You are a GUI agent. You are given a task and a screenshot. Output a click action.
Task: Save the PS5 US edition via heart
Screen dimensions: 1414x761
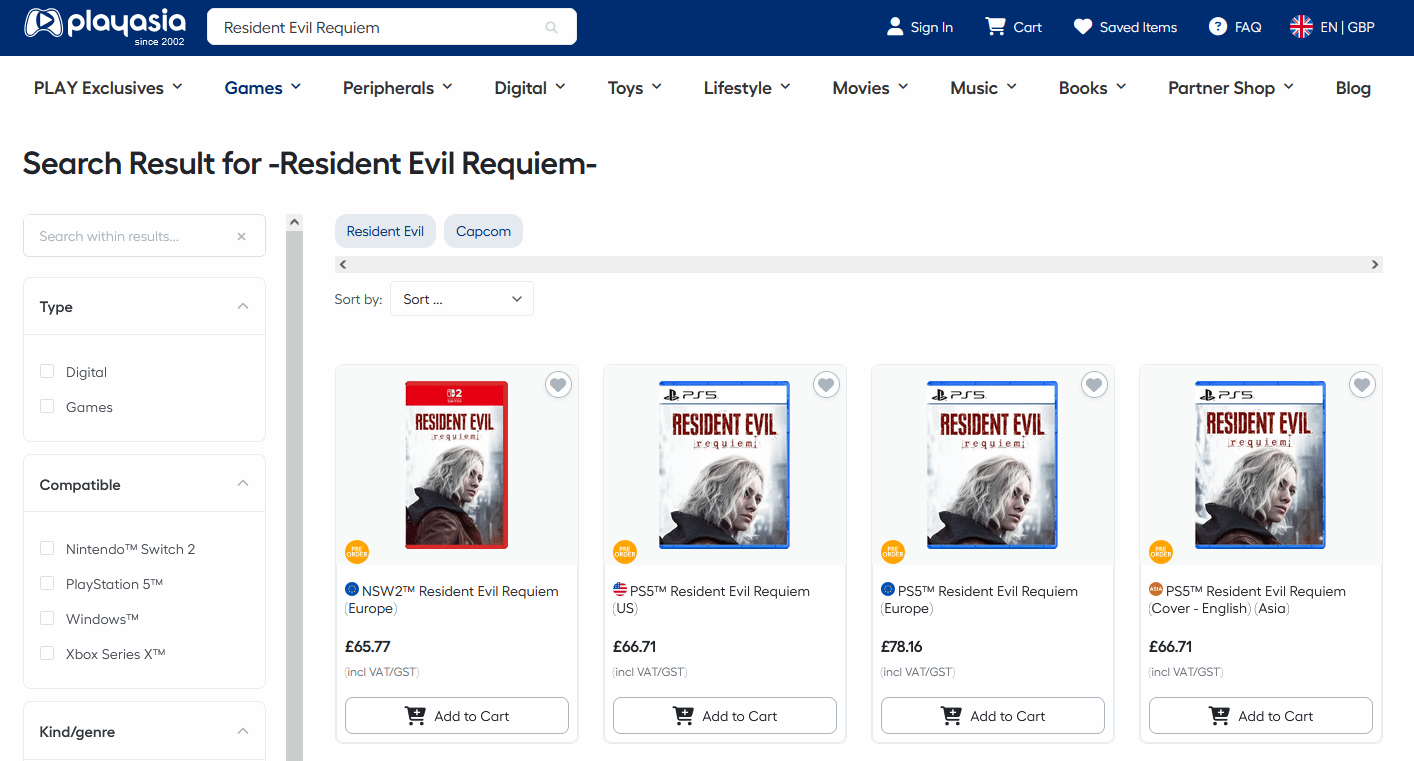point(826,384)
